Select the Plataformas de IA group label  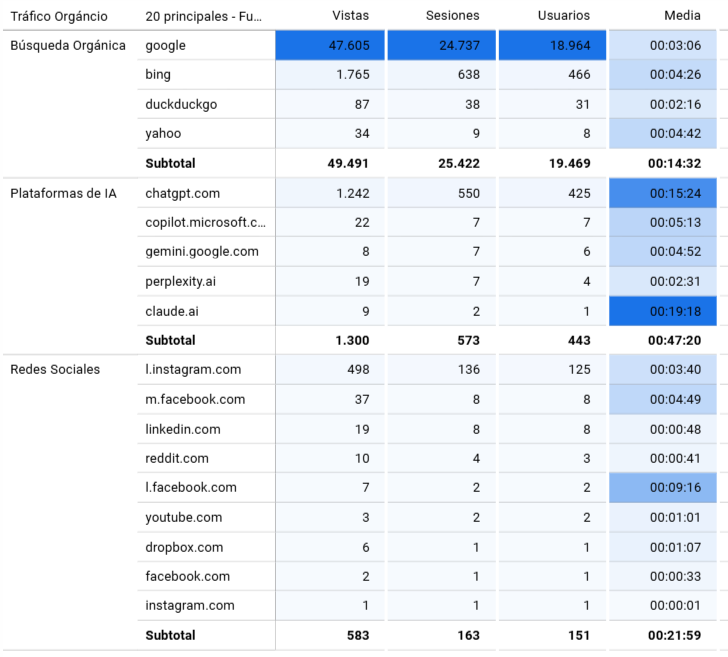[x=63, y=193]
